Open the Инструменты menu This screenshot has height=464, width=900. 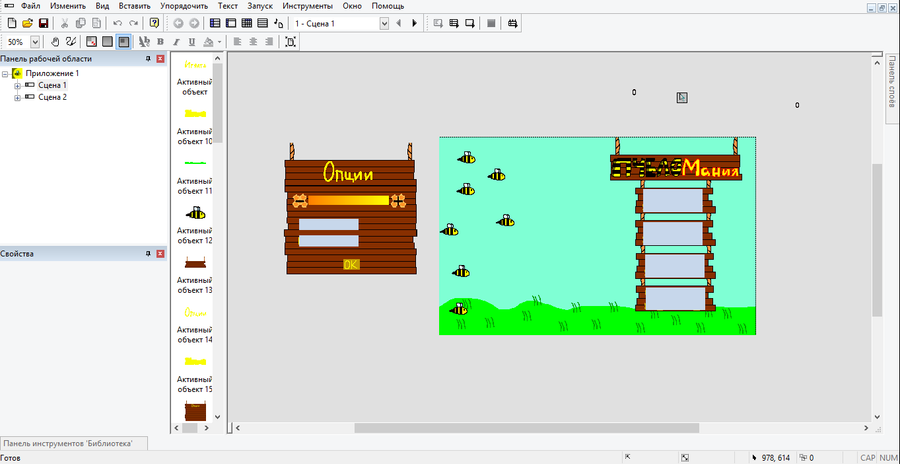tap(307, 6)
